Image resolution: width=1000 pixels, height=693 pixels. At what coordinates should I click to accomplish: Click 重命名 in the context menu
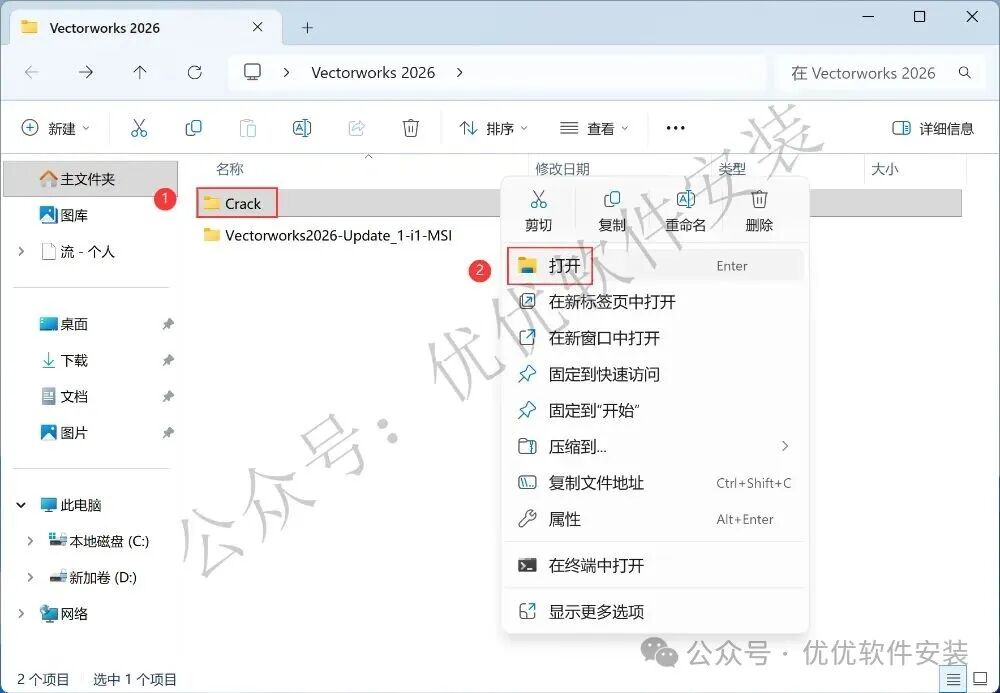click(x=686, y=209)
